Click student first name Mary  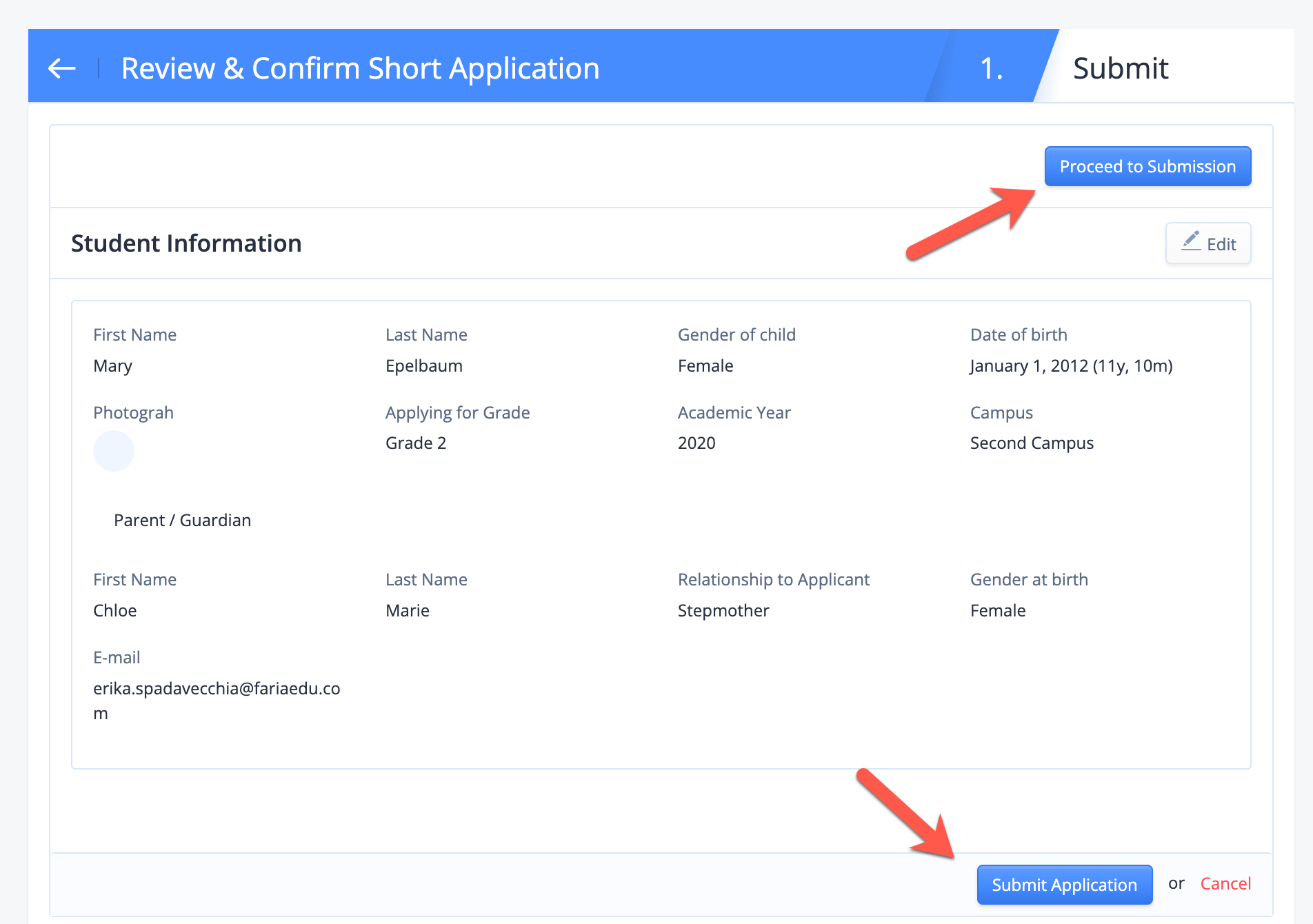[x=112, y=365]
